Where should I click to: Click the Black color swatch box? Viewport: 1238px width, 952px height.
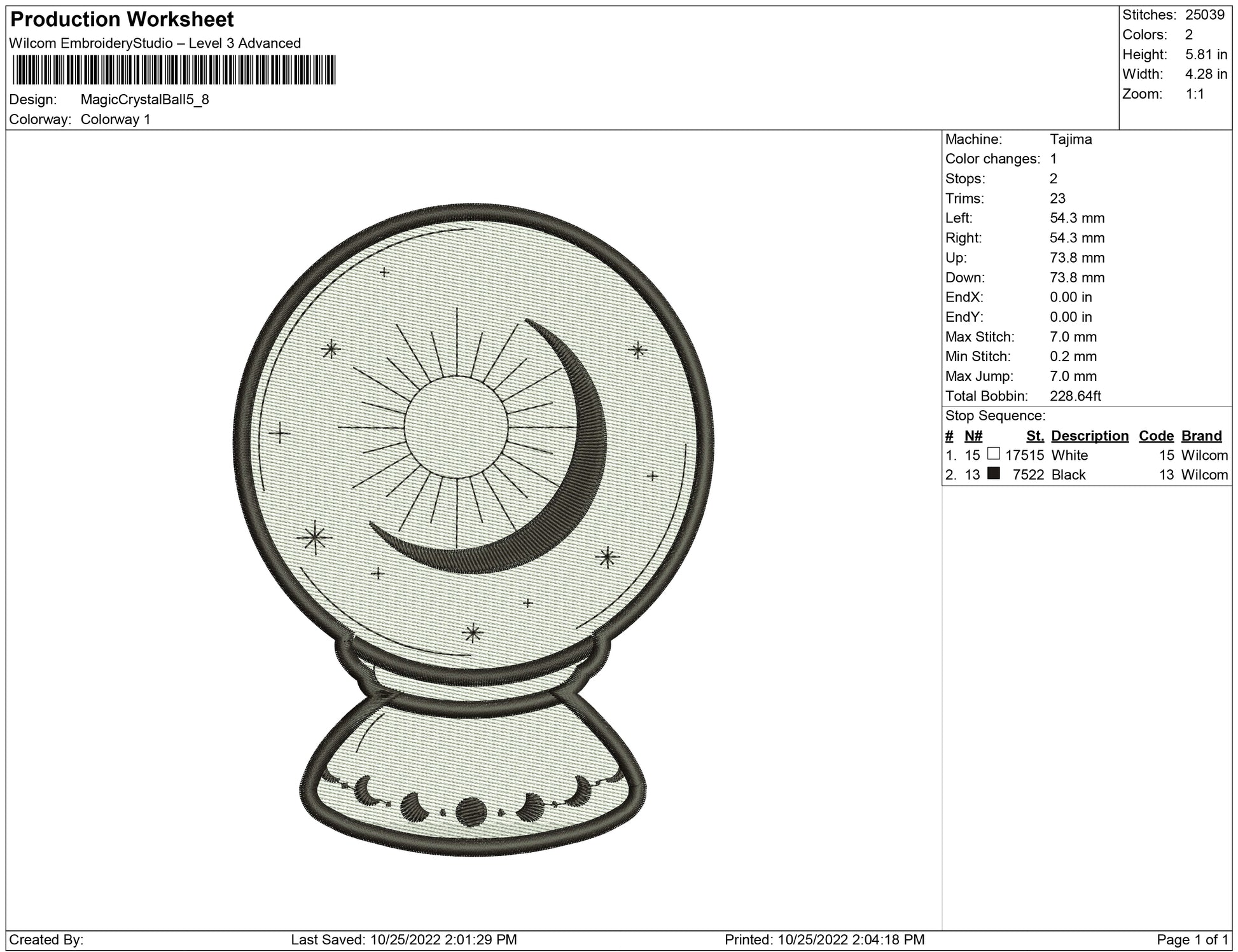[993, 473]
